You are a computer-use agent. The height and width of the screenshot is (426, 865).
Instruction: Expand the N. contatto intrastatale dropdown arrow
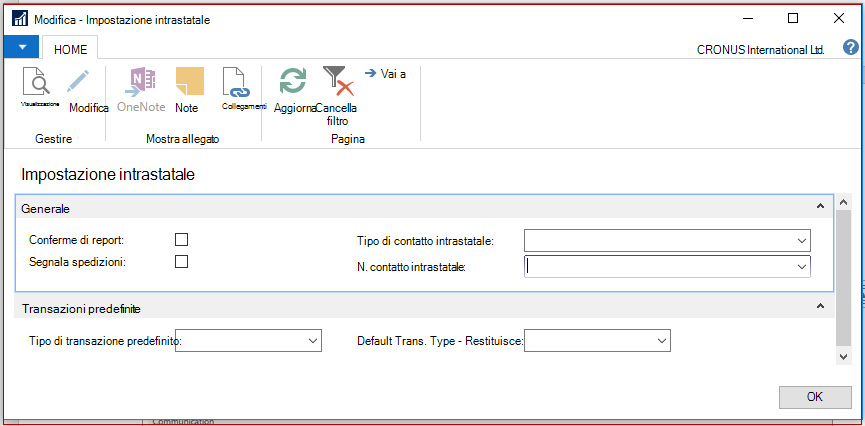802,267
